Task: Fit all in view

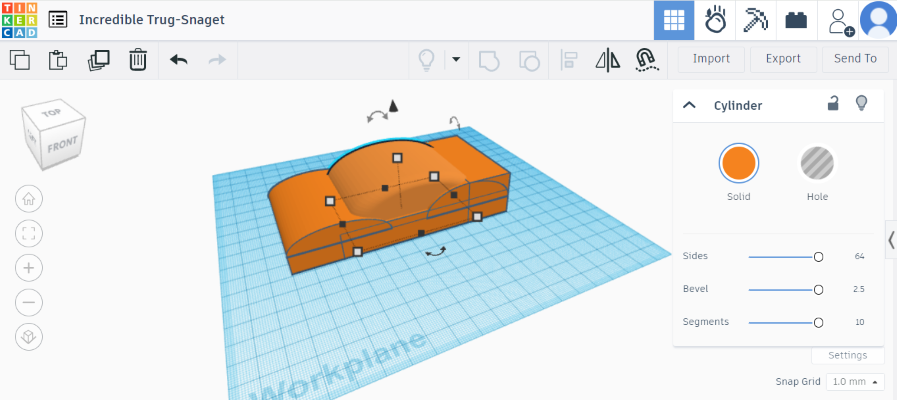Action: [29, 233]
